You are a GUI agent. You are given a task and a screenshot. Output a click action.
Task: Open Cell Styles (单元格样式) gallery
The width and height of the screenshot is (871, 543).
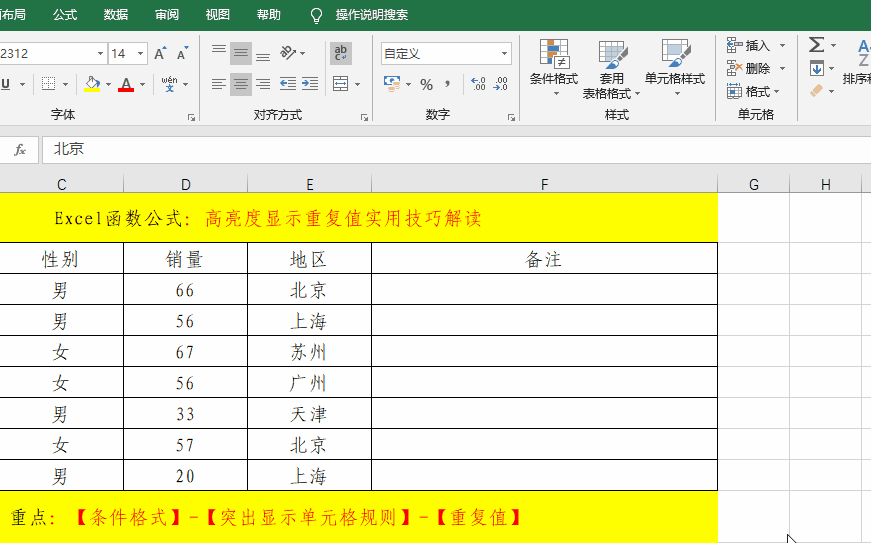click(675, 66)
